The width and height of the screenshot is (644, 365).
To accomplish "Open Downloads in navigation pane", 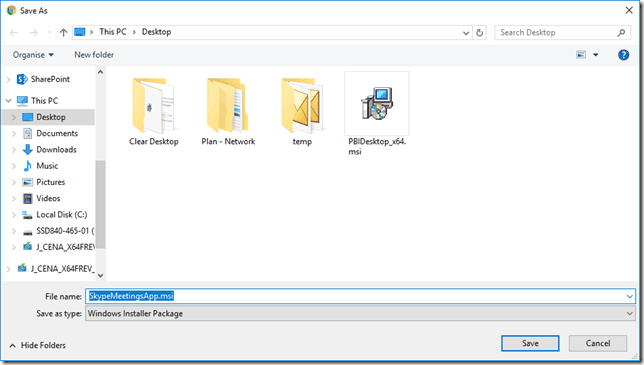I will click(56, 150).
